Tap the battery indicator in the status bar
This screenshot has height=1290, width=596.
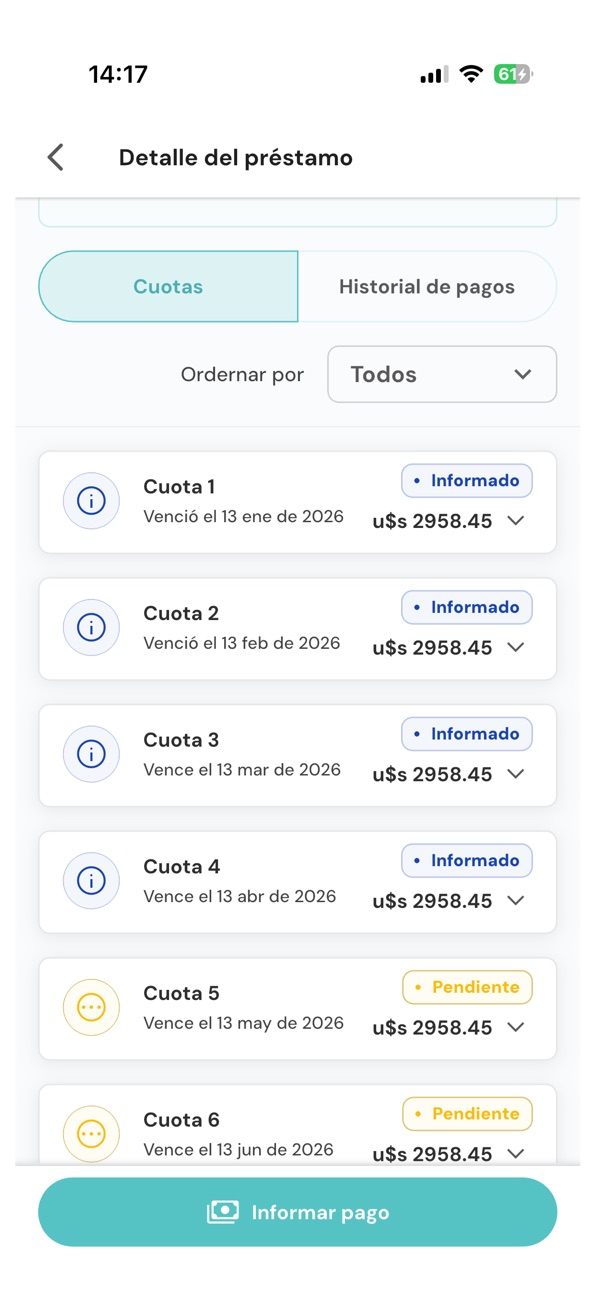point(513,74)
